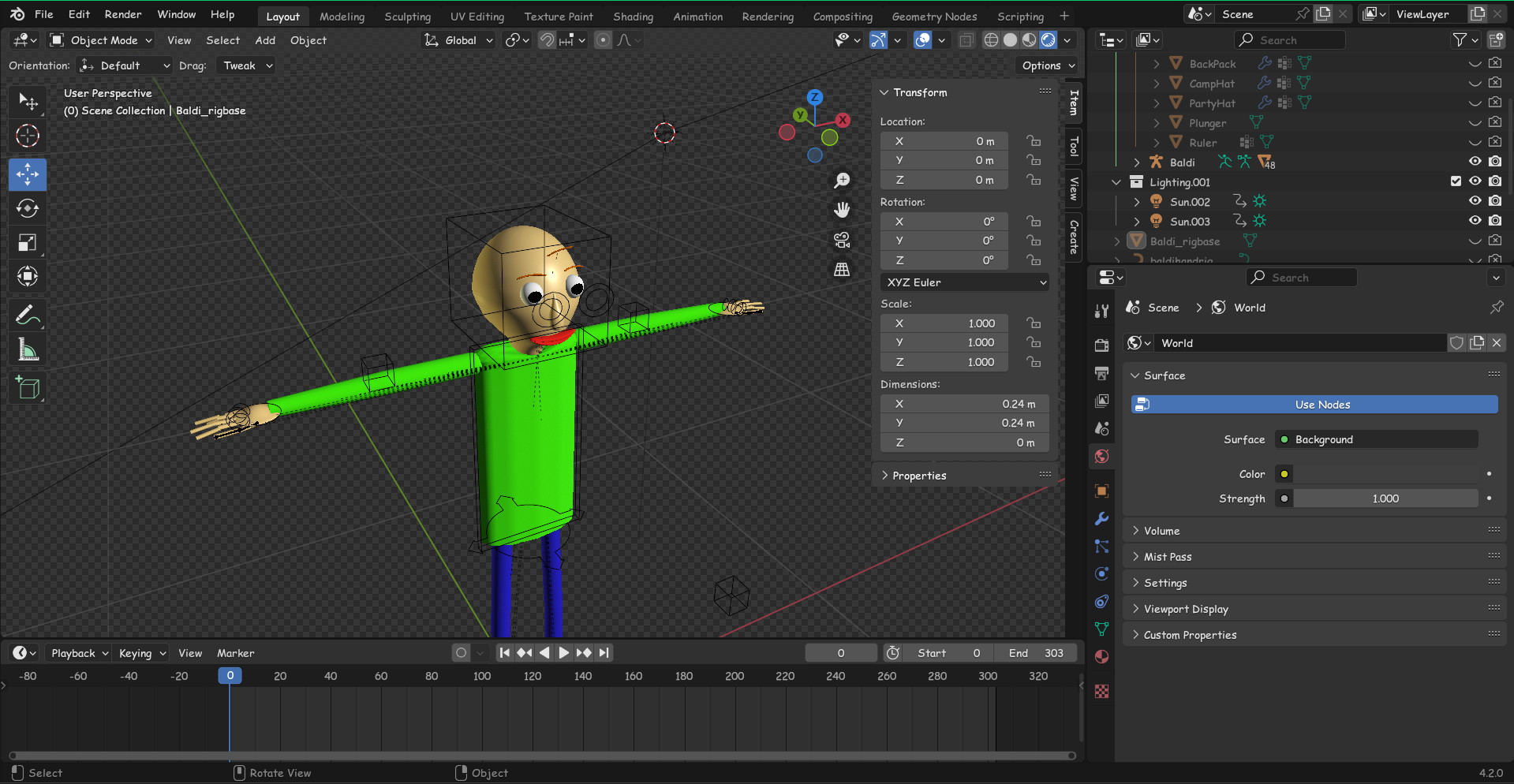Open the Modifier properties wrench tab
This screenshot has height=784, width=1514.
point(1101,518)
